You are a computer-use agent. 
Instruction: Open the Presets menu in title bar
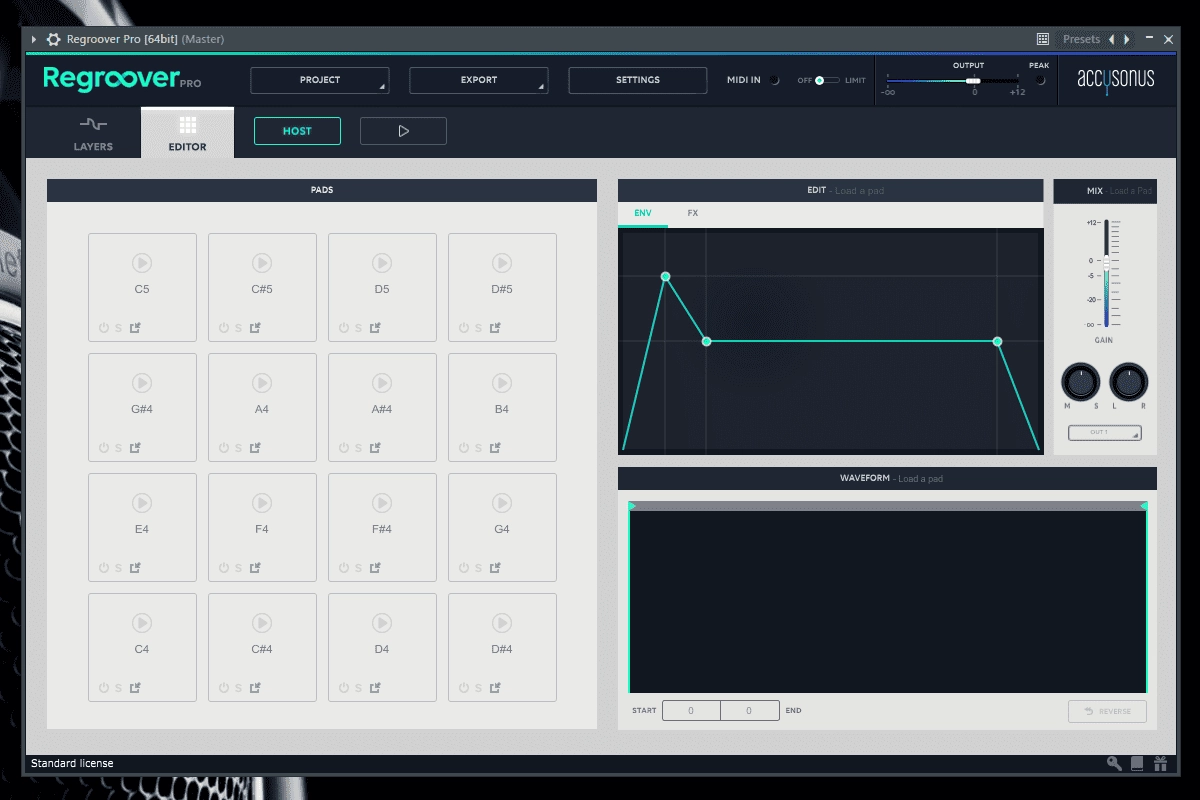pos(1081,39)
